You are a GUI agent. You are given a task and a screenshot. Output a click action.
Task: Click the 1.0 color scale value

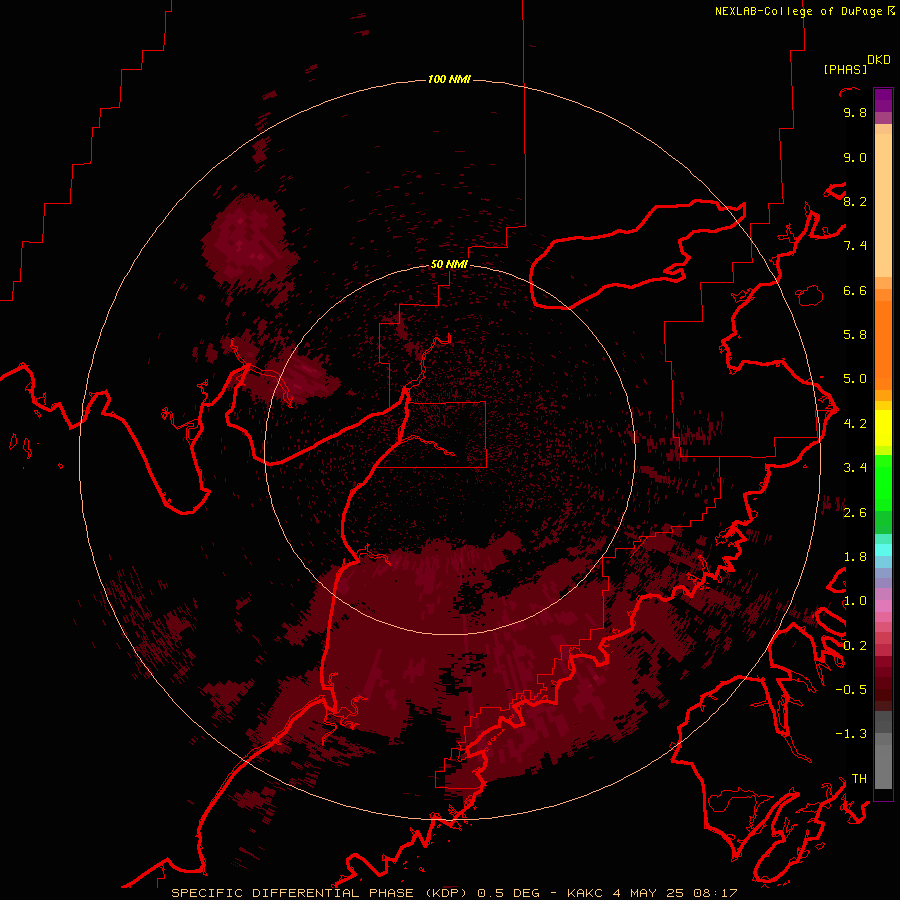point(855,601)
